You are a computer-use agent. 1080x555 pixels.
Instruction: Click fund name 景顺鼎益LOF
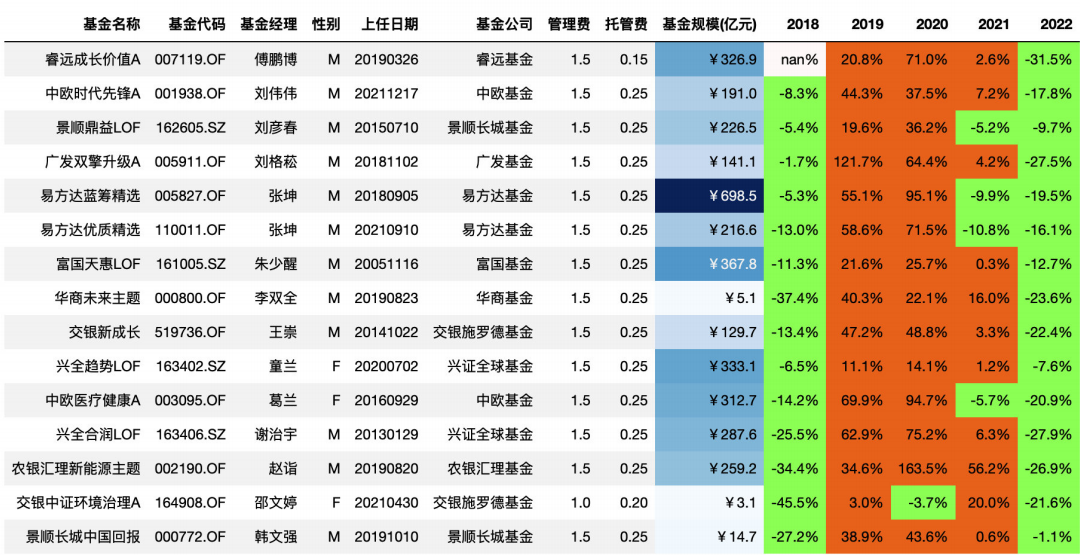98,127
